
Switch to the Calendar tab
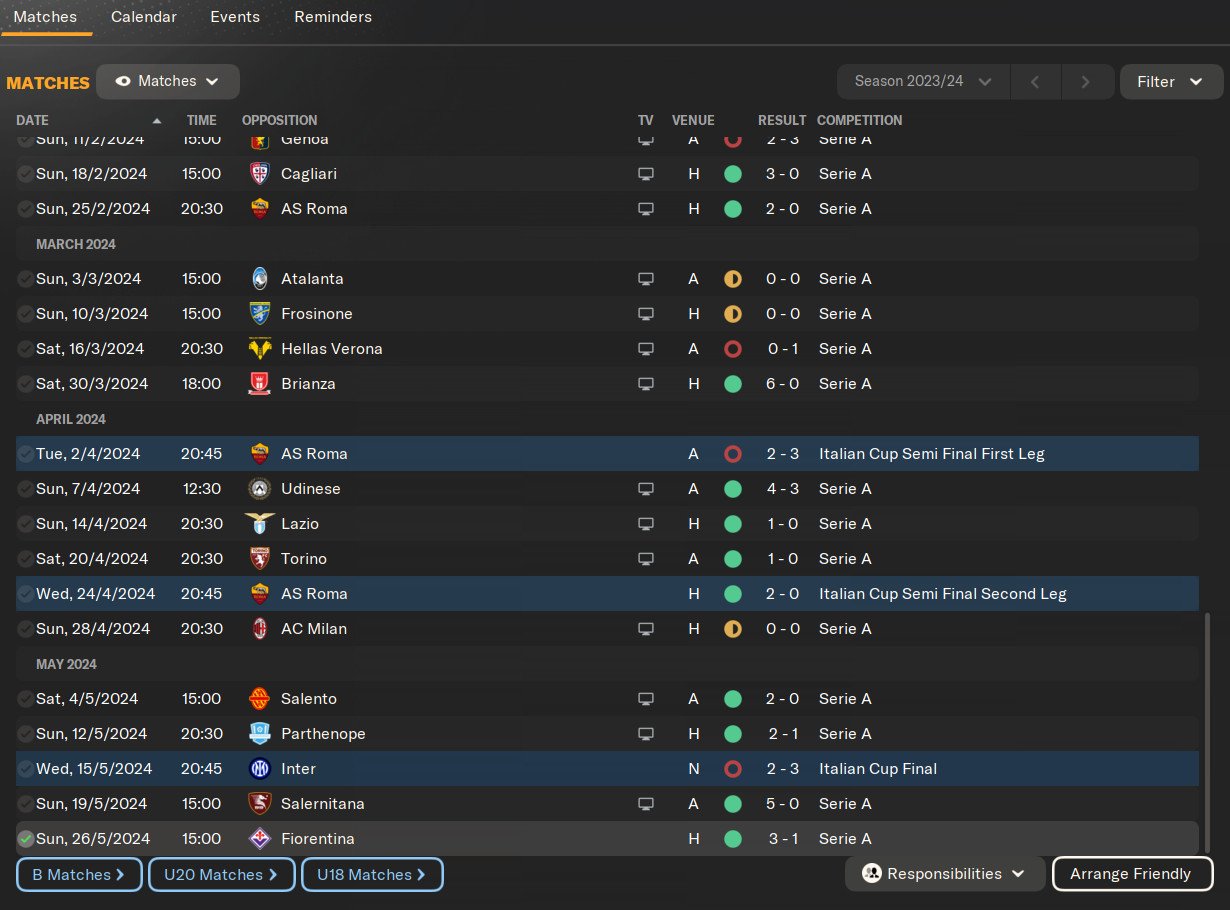(x=144, y=17)
